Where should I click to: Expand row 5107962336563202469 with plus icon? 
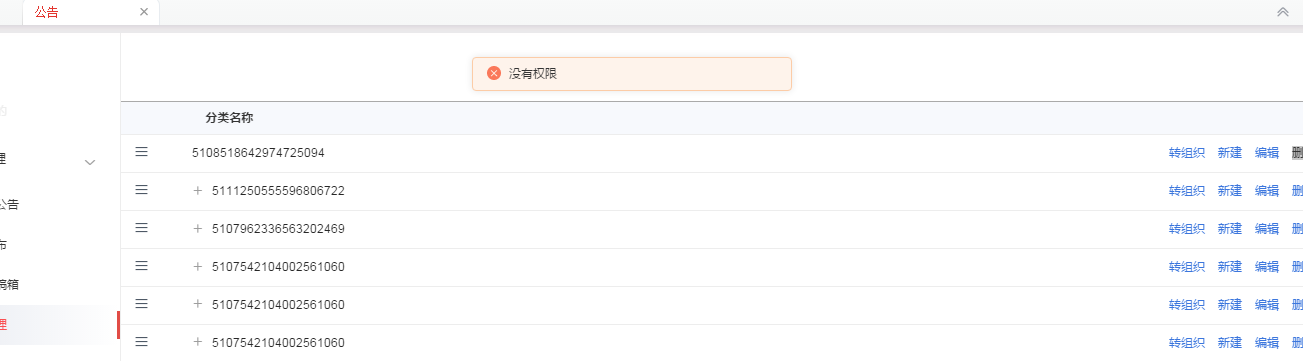tap(198, 228)
